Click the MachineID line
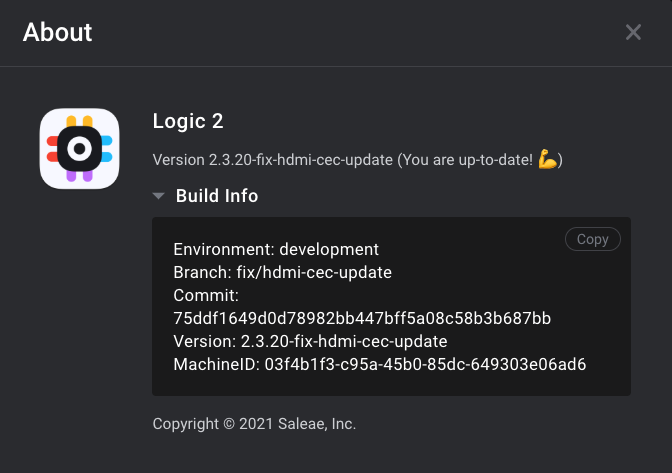This screenshot has height=473, width=672. click(x=380, y=365)
